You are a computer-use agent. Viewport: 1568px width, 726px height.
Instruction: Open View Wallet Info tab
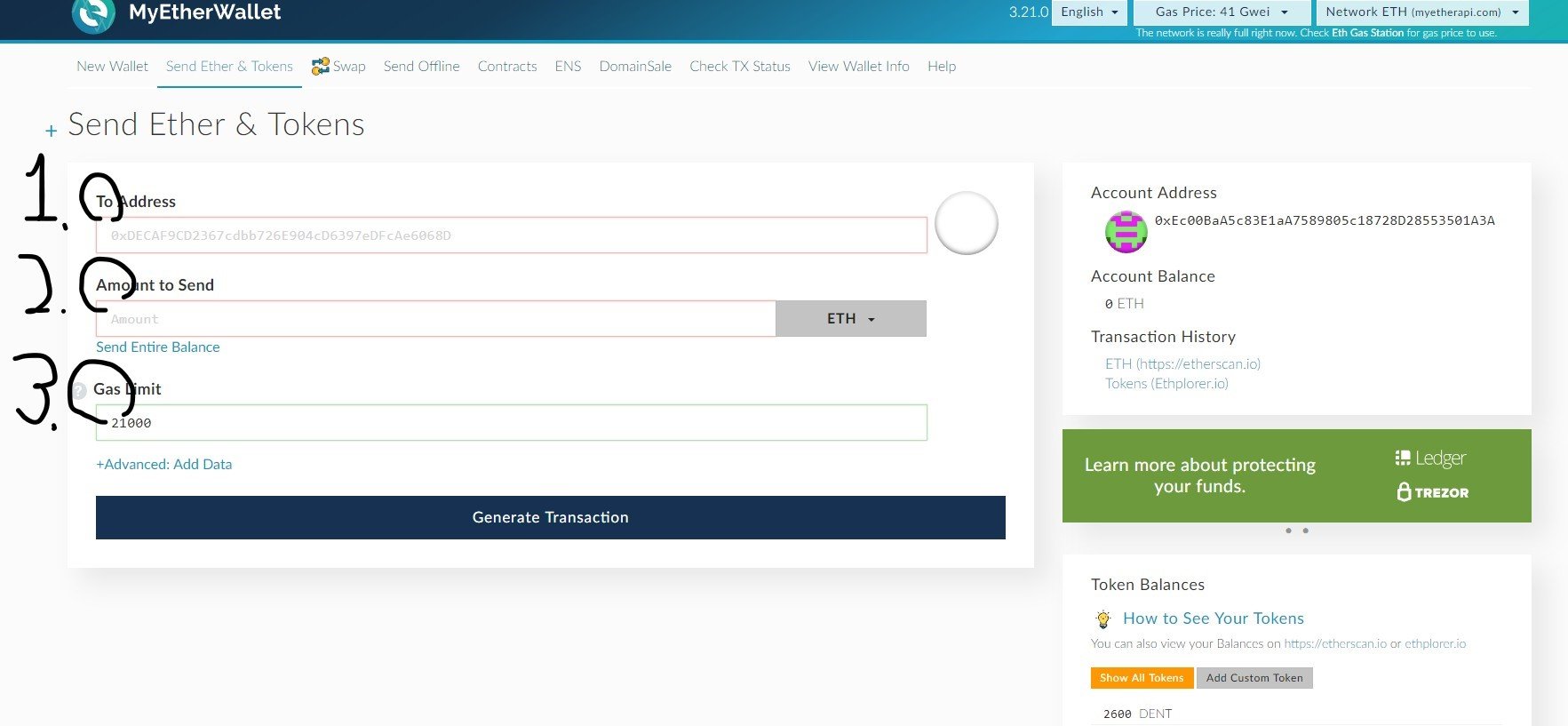coord(859,67)
